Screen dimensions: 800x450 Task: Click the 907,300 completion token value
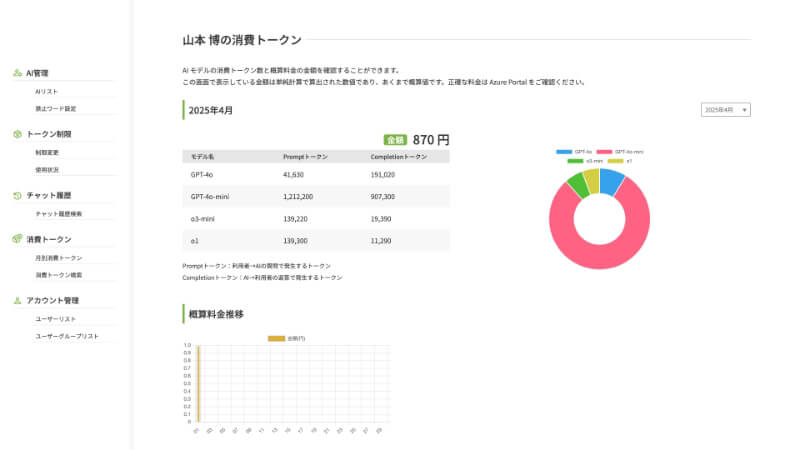pyautogui.click(x=383, y=196)
